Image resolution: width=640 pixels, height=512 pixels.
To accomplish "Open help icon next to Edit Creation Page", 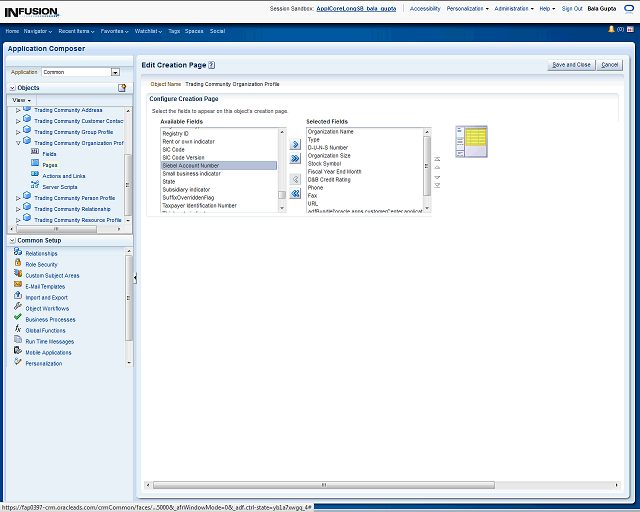I will pyautogui.click(x=212, y=64).
